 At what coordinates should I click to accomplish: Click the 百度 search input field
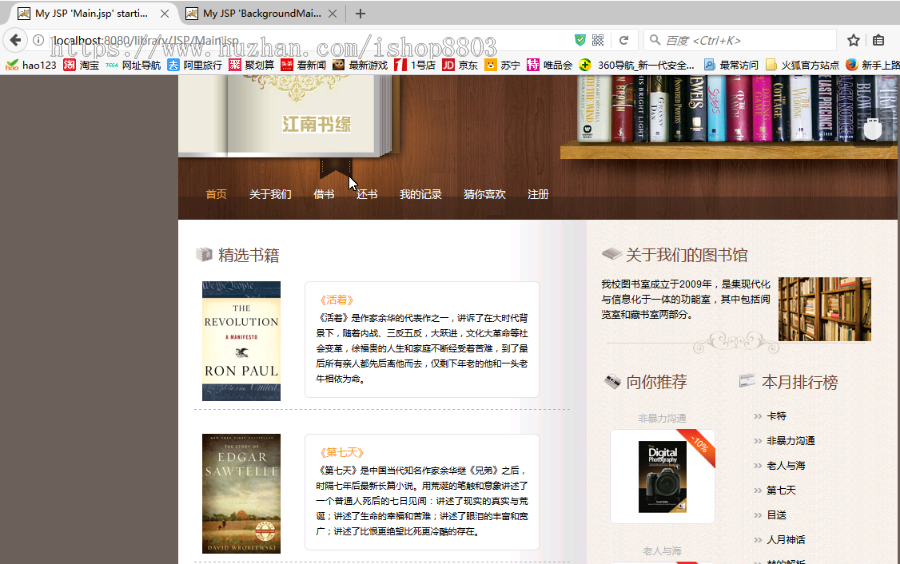coord(740,40)
